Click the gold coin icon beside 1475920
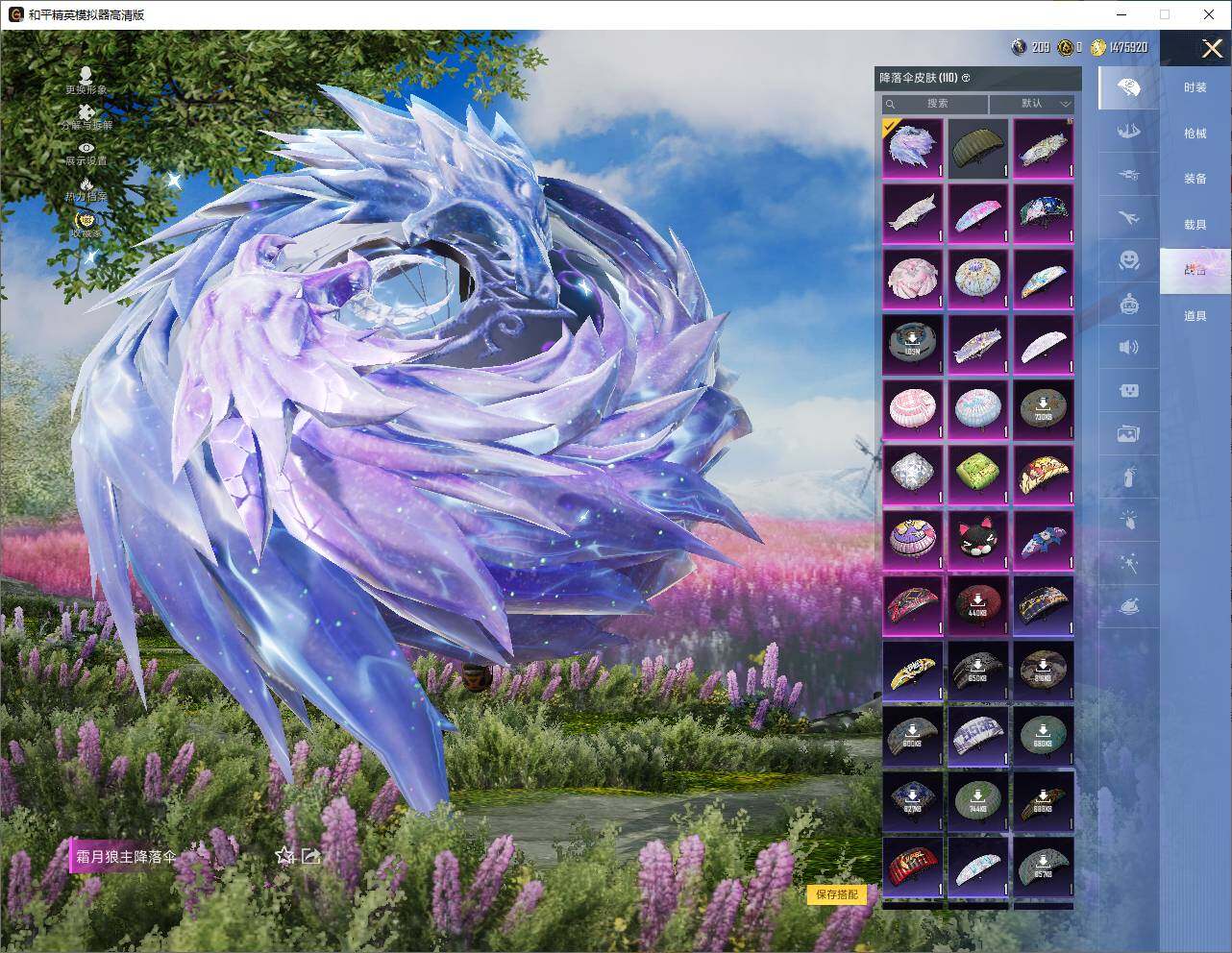 (x=1098, y=47)
